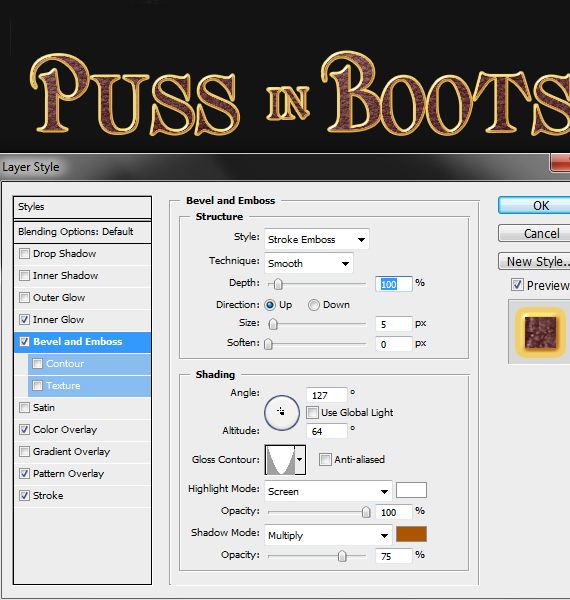Screen dimensions: 570x600
Task: Enable the Contour checkbox
Action: coord(37,364)
